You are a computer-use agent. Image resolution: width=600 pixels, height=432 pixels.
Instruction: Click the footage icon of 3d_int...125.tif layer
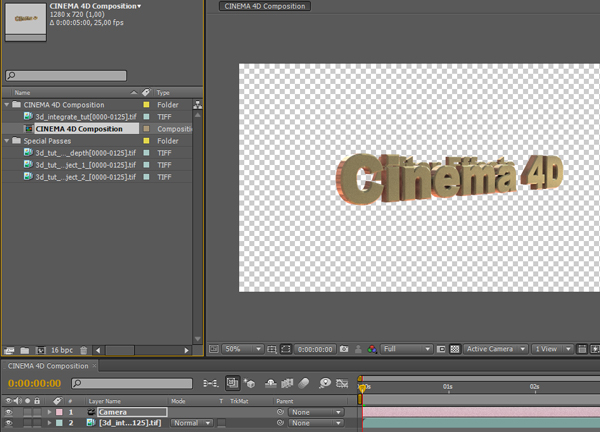pos(91,423)
